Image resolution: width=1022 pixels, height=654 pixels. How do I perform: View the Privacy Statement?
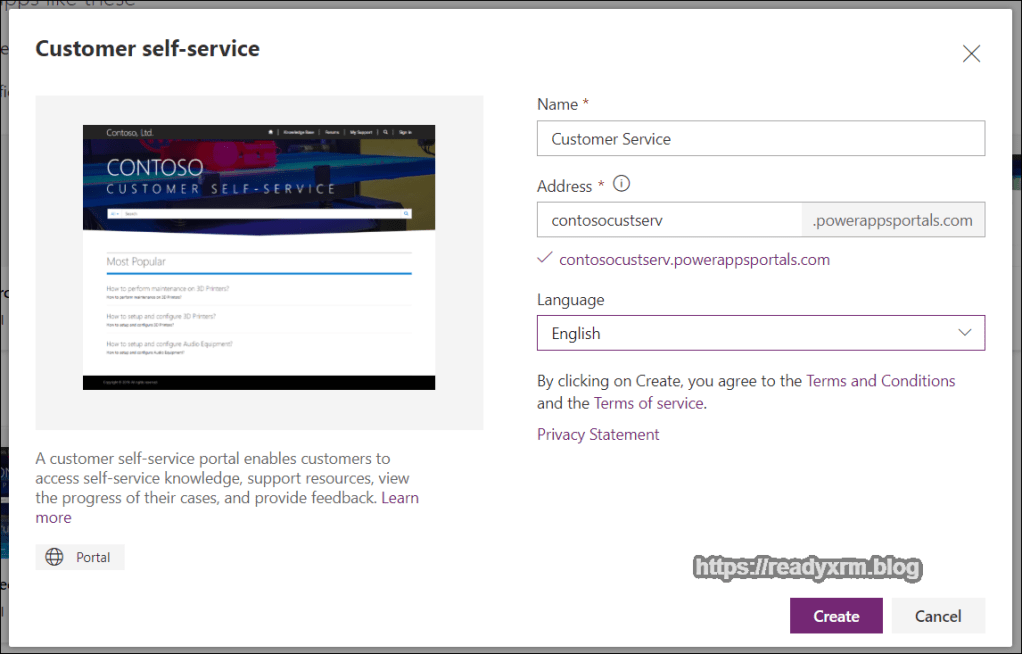point(598,434)
